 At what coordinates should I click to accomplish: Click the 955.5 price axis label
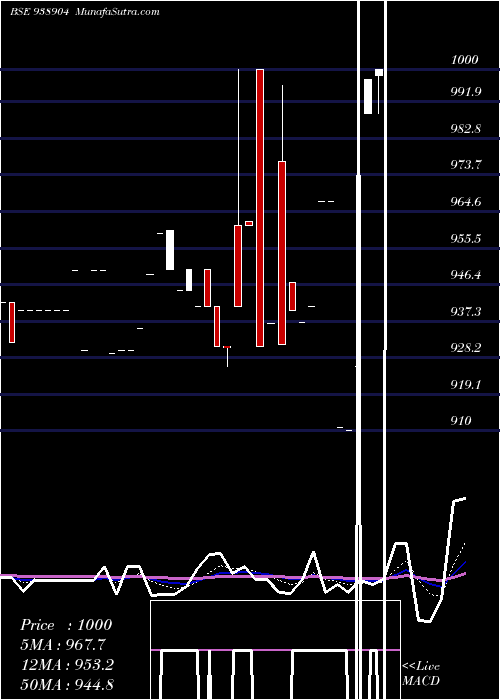click(466, 238)
